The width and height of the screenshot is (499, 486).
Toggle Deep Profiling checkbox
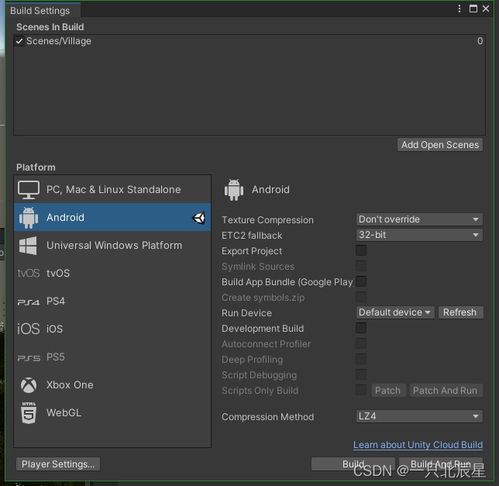pos(361,359)
